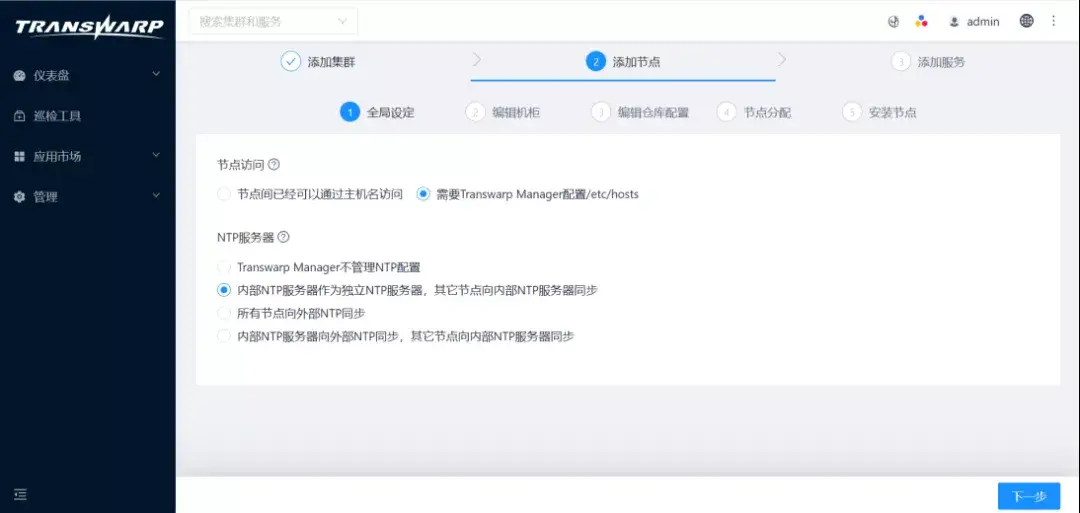
Task: Click sub-step 4 circle for 节点分配
Action: 727,112
